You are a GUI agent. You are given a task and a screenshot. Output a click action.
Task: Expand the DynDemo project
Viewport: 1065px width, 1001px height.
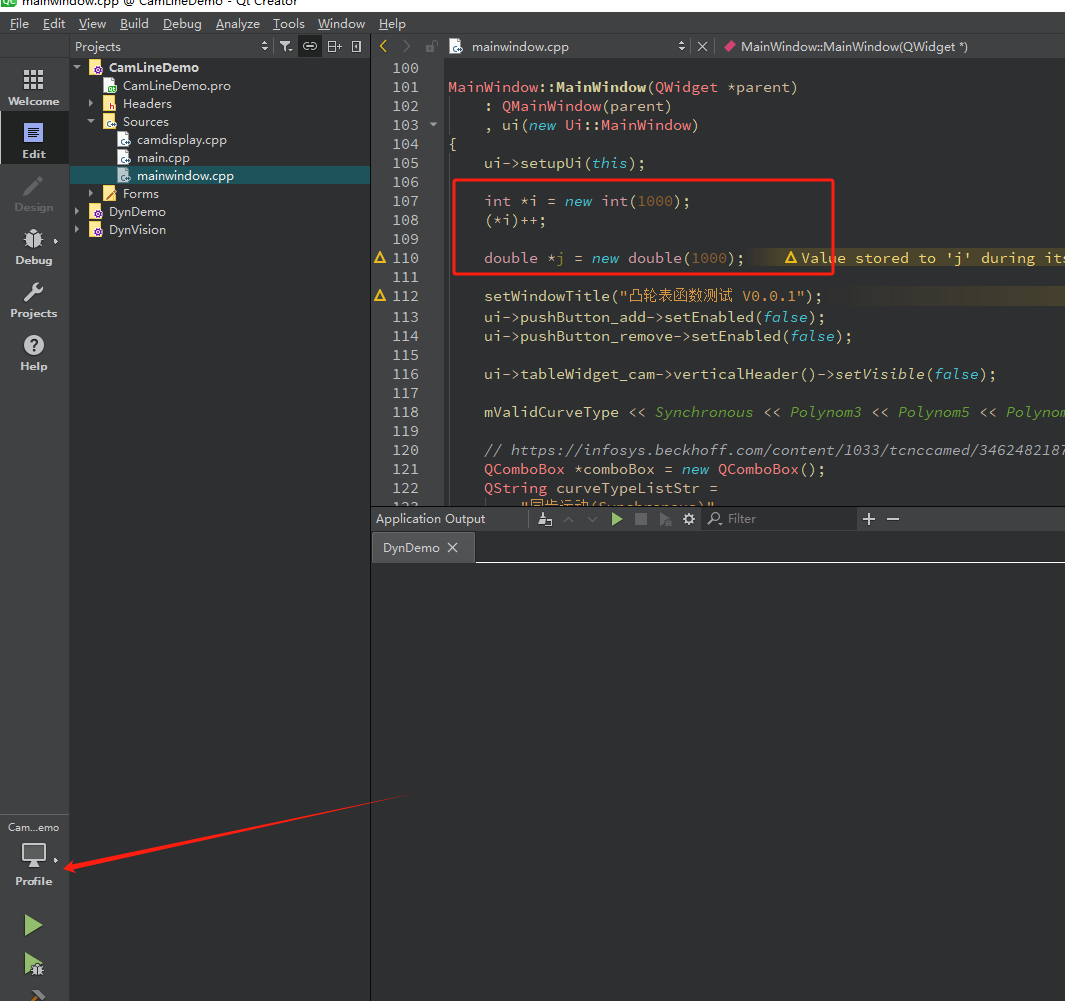77,211
